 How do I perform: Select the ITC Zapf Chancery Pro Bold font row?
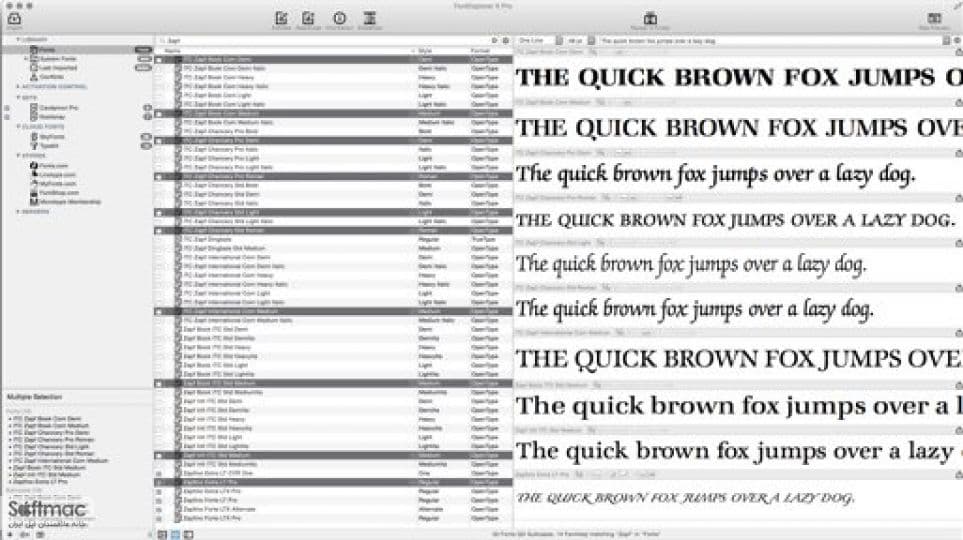(x=333, y=131)
